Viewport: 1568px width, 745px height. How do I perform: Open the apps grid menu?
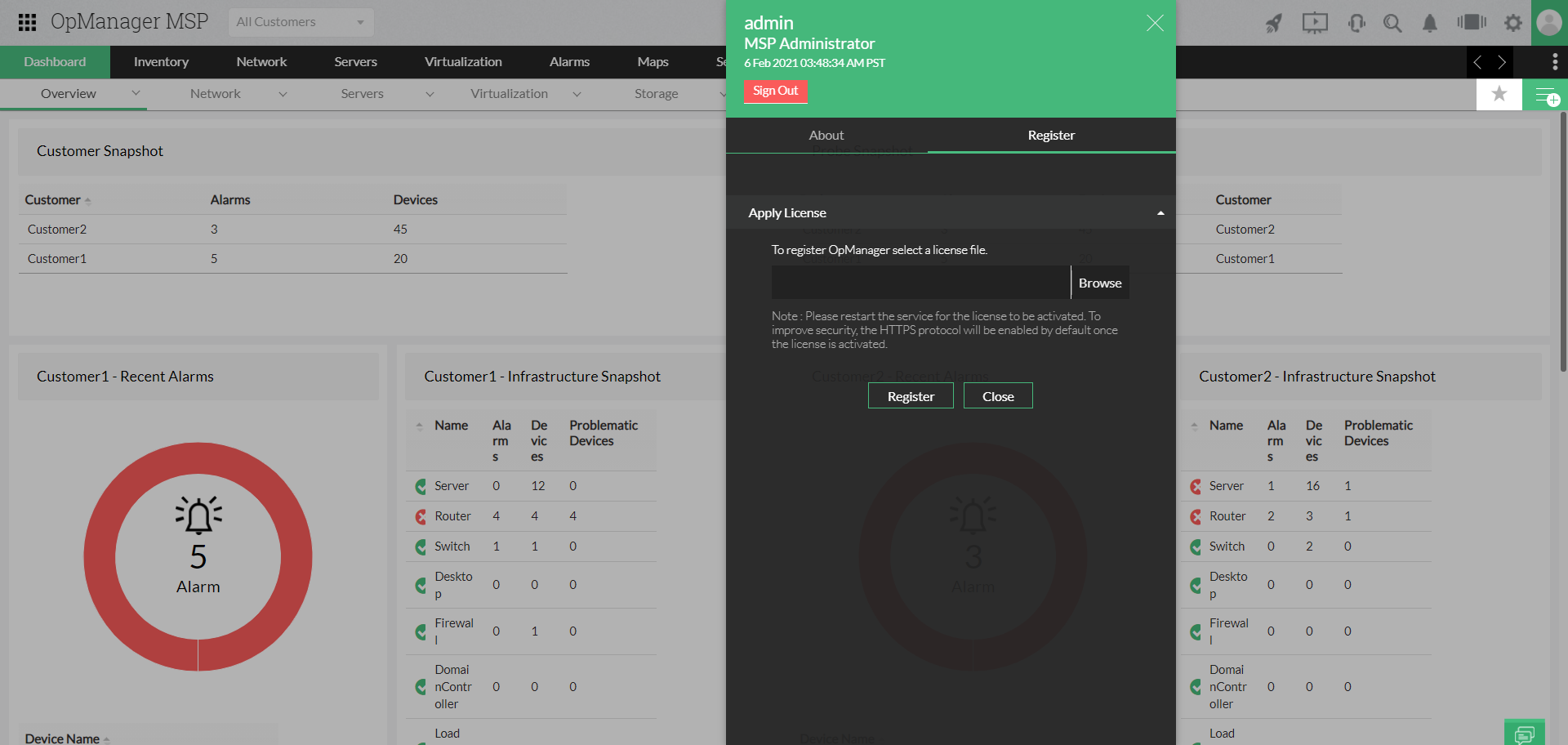[x=27, y=22]
